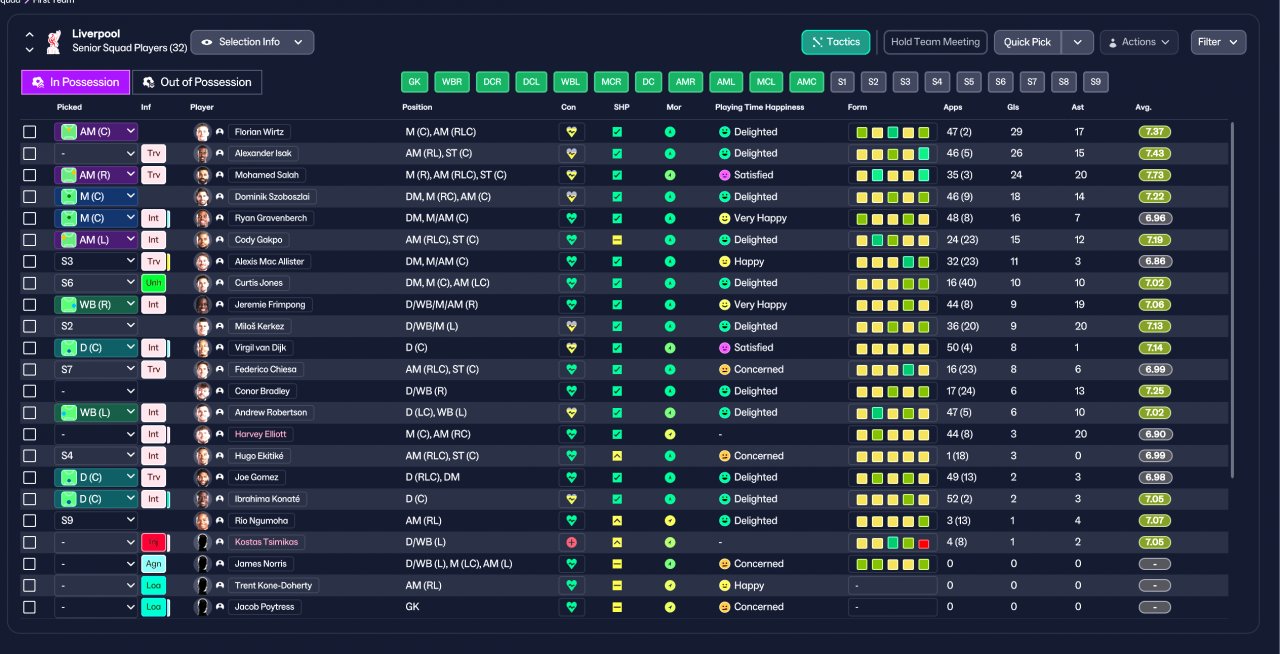Click Virgil van Dijk's player portrait
This screenshot has width=1280, height=654.
[x=203, y=348]
